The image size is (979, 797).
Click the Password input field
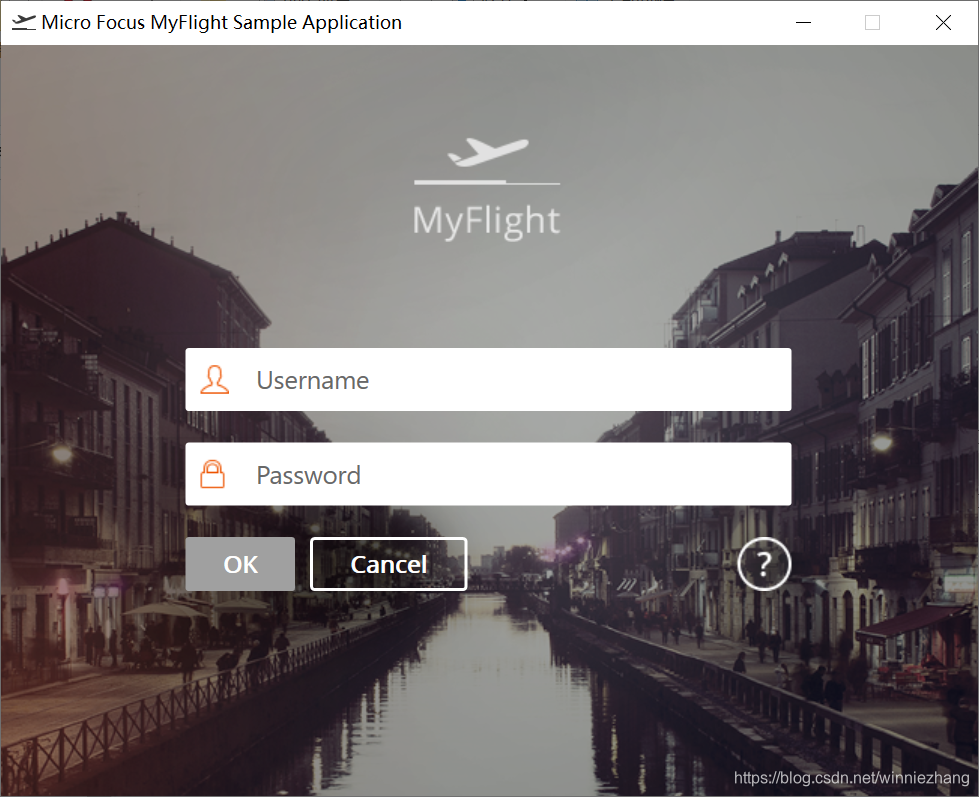click(488, 474)
